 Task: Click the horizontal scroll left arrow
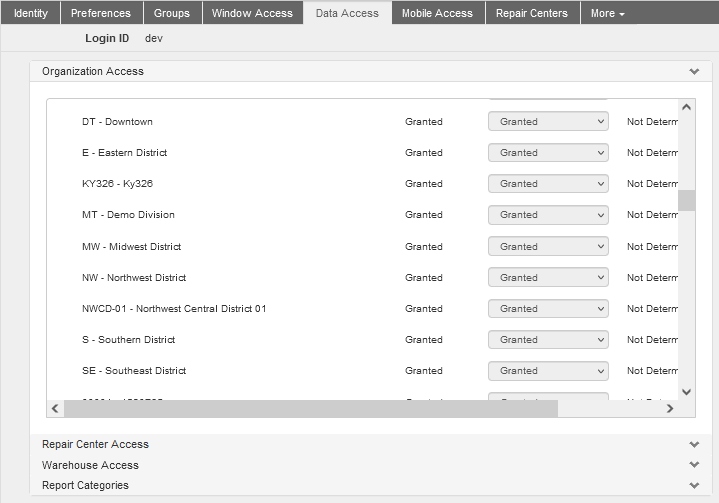click(x=55, y=408)
